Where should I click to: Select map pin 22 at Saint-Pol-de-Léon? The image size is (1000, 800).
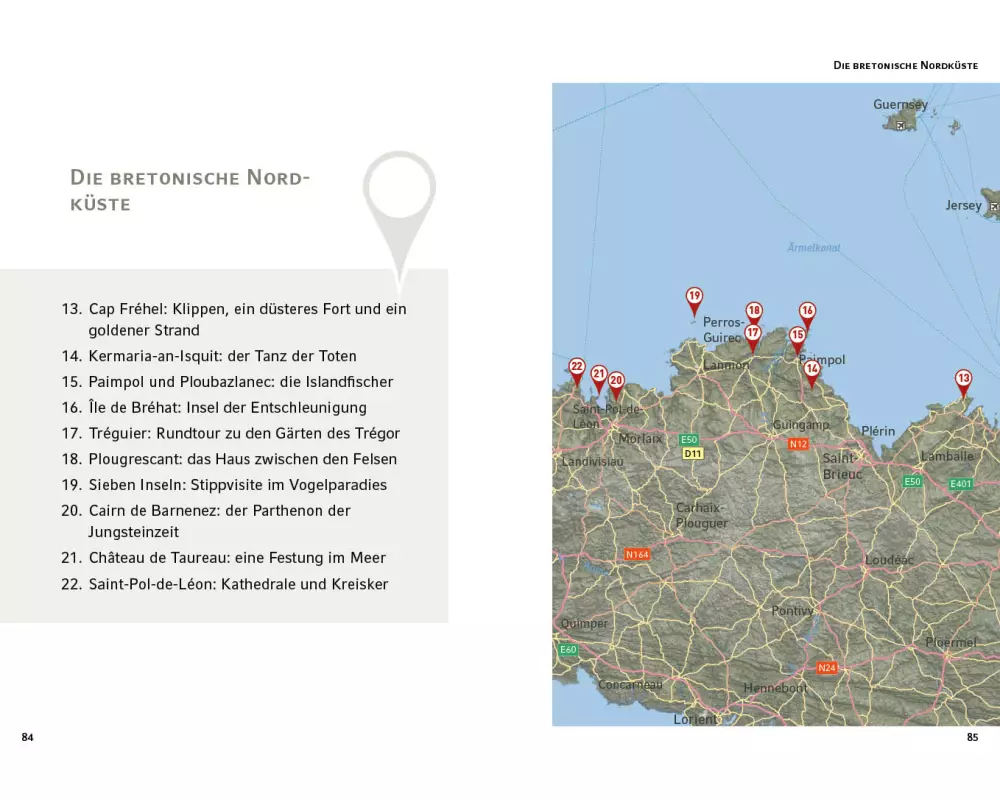pos(576,368)
